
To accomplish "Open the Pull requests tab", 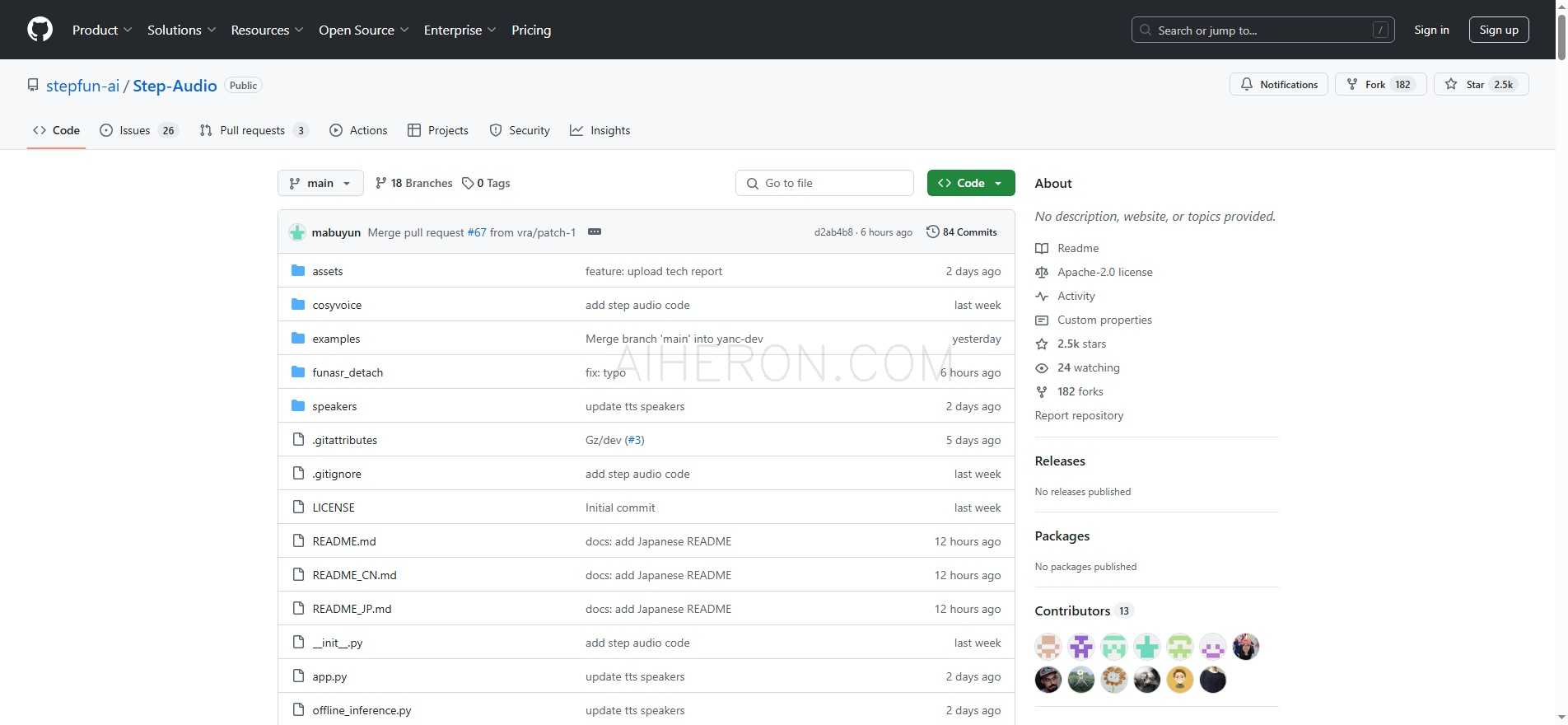I will 254,130.
